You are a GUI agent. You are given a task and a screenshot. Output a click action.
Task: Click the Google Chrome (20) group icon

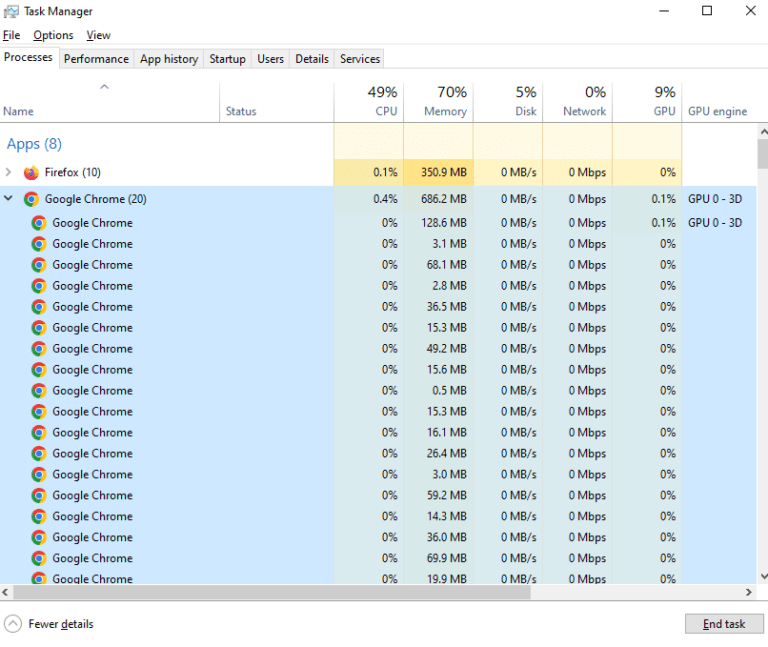pyautogui.click(x=31, y=199)
